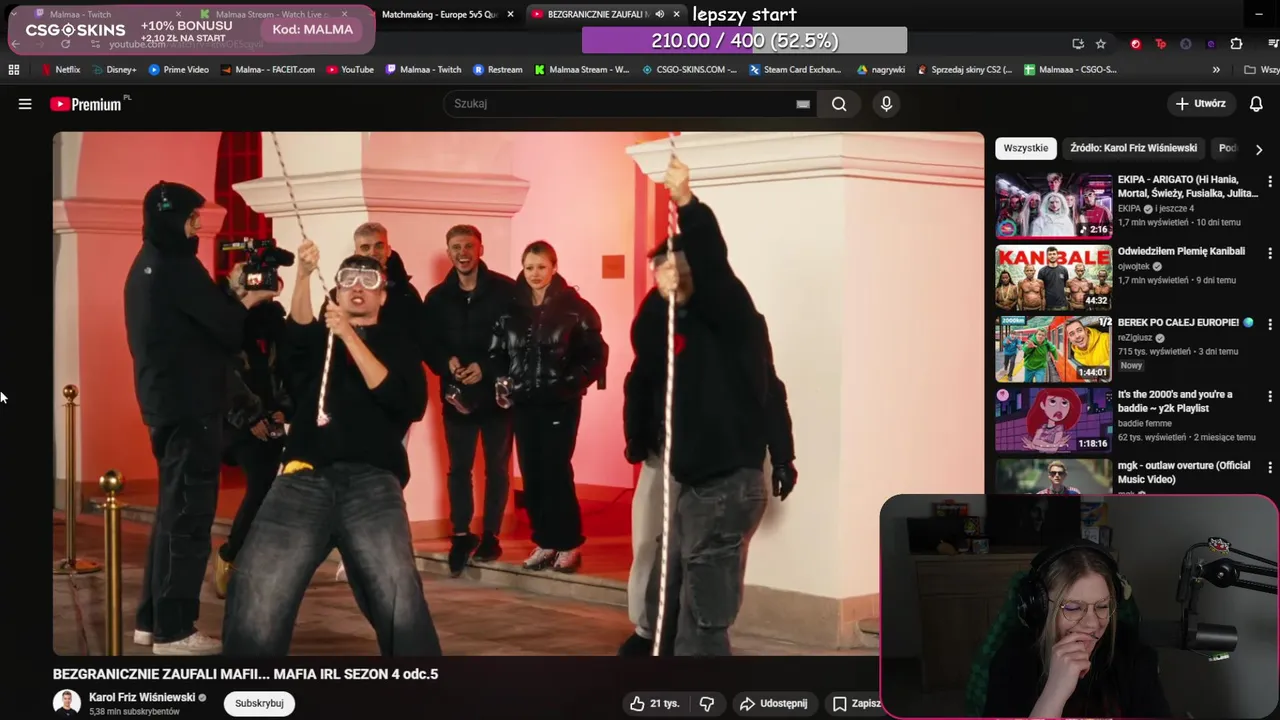Close the Matchmaking - Europe 5v5 browser tab

coord(510,14)
